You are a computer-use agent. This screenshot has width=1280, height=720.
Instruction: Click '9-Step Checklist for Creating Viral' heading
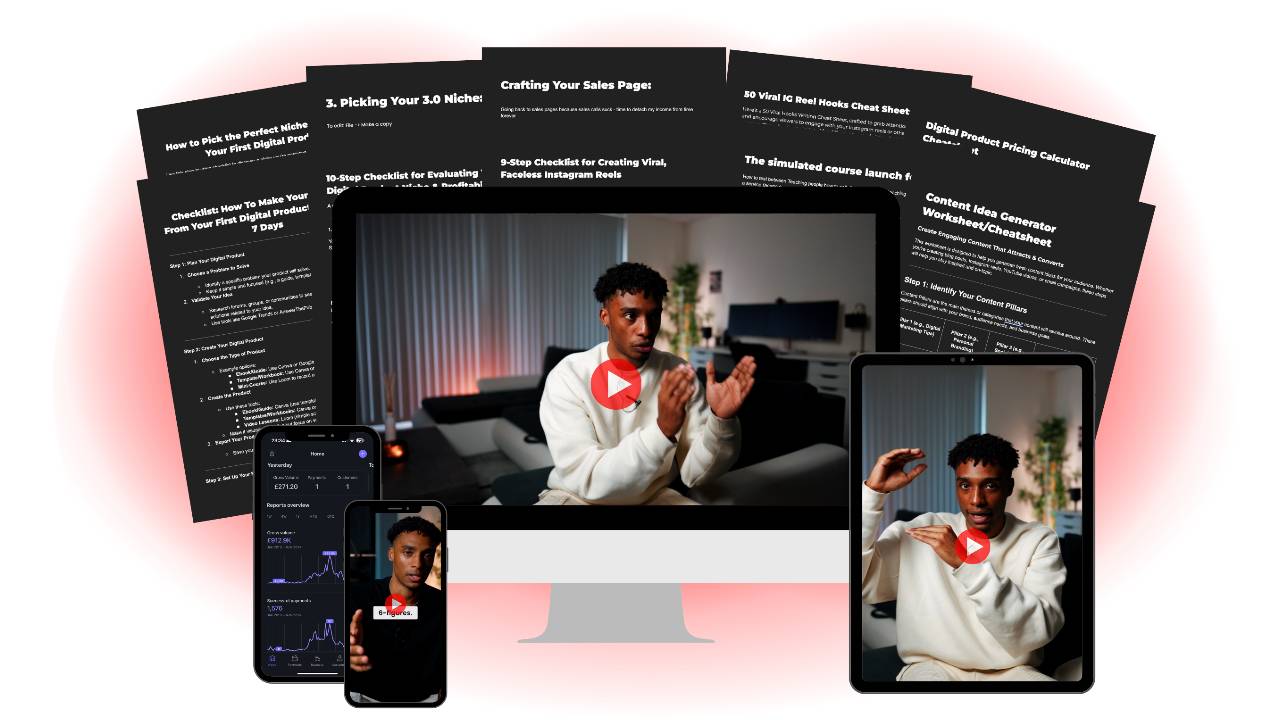(x=584, y=168)
